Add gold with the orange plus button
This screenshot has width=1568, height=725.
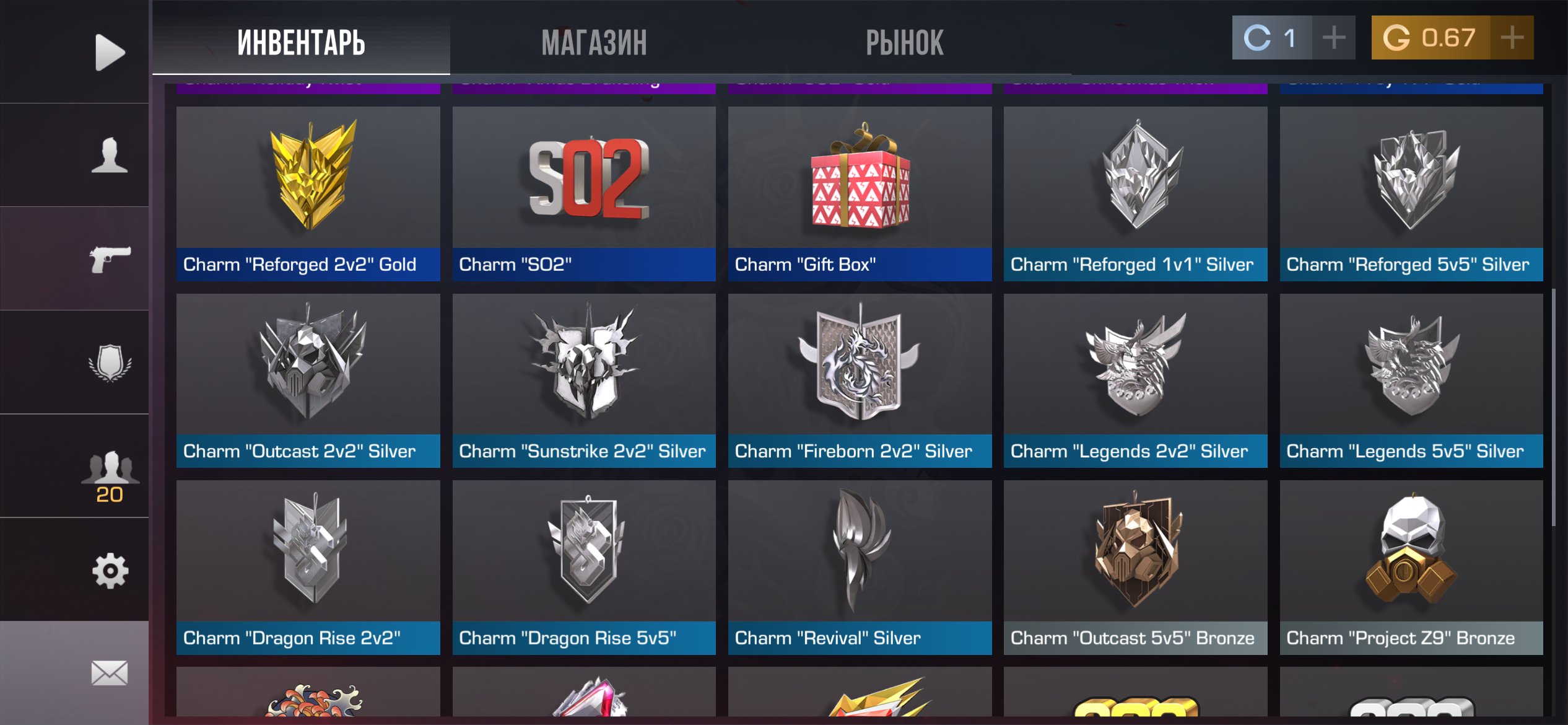coord(1512,38)
